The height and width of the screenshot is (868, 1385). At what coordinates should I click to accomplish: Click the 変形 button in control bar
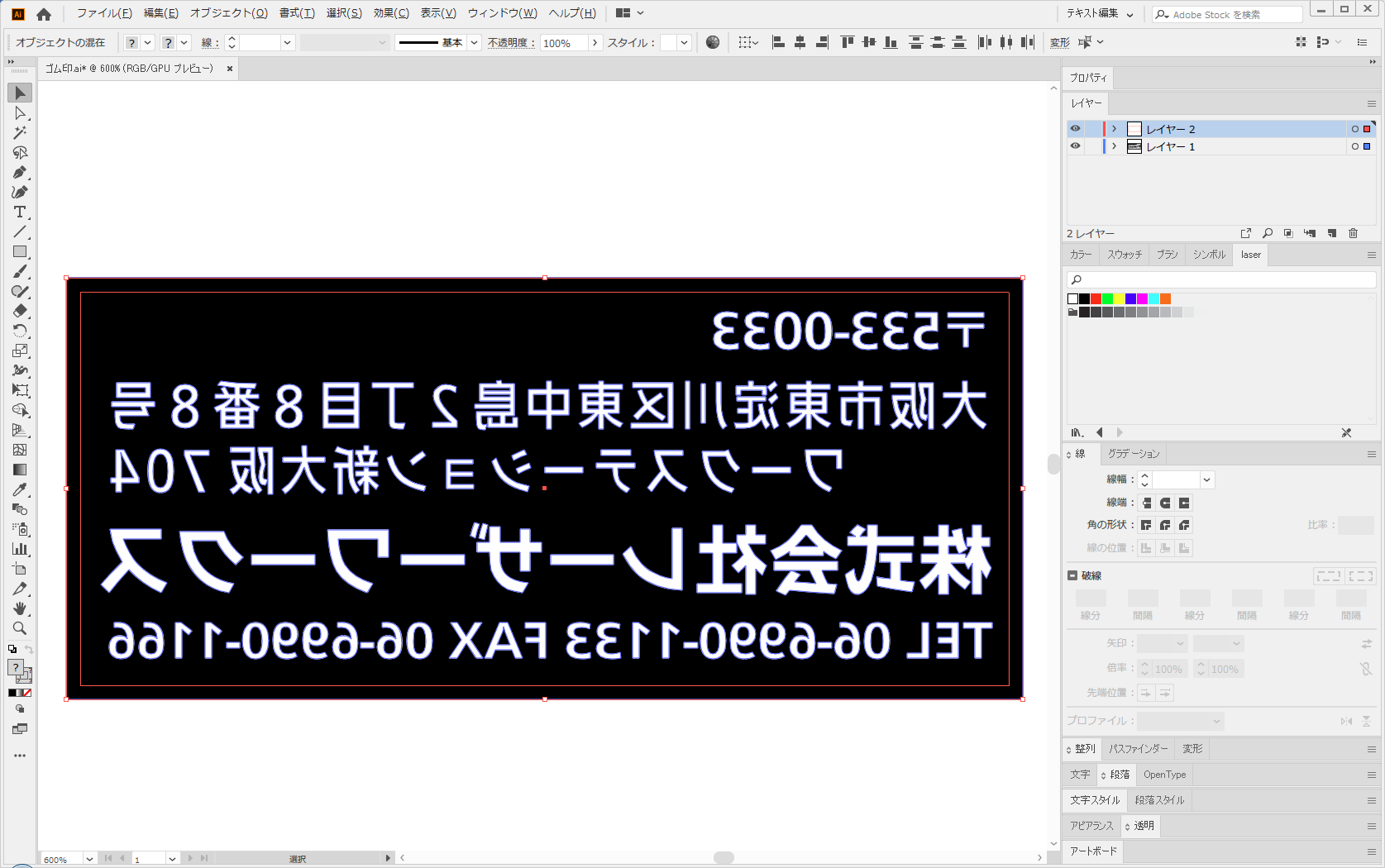tap(1059, 43)
